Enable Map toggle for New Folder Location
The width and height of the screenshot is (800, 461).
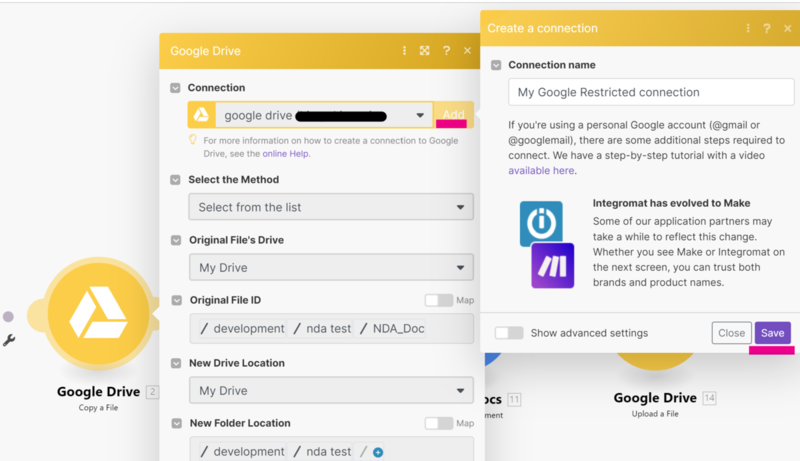pyautogui.click(x=439, y=423)
